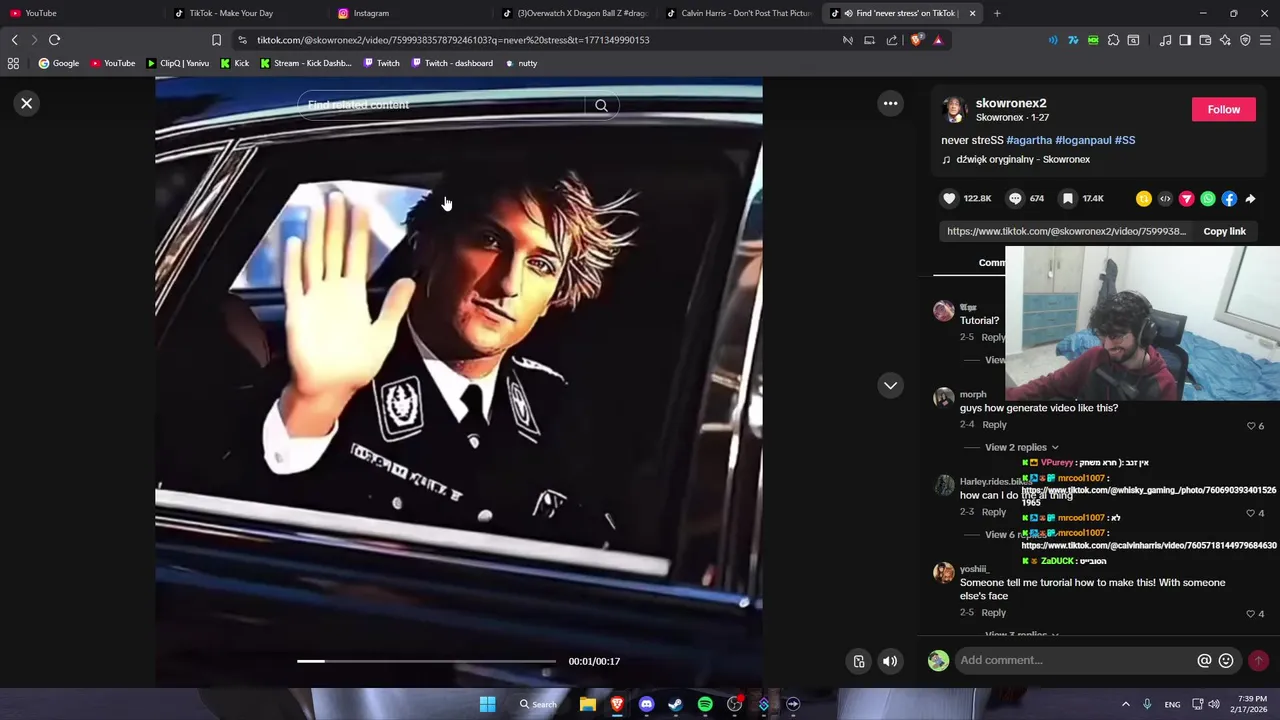The height and width of the screenshot is (720, 1280).
Task: Share the video to WhatsApp
Action: (1208, 199)
